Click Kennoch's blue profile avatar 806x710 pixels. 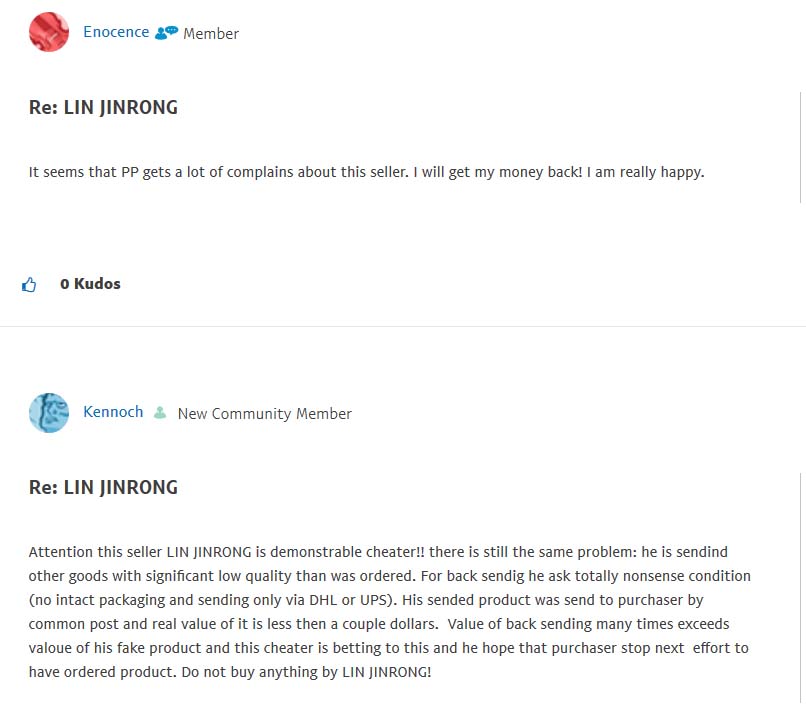49,413
